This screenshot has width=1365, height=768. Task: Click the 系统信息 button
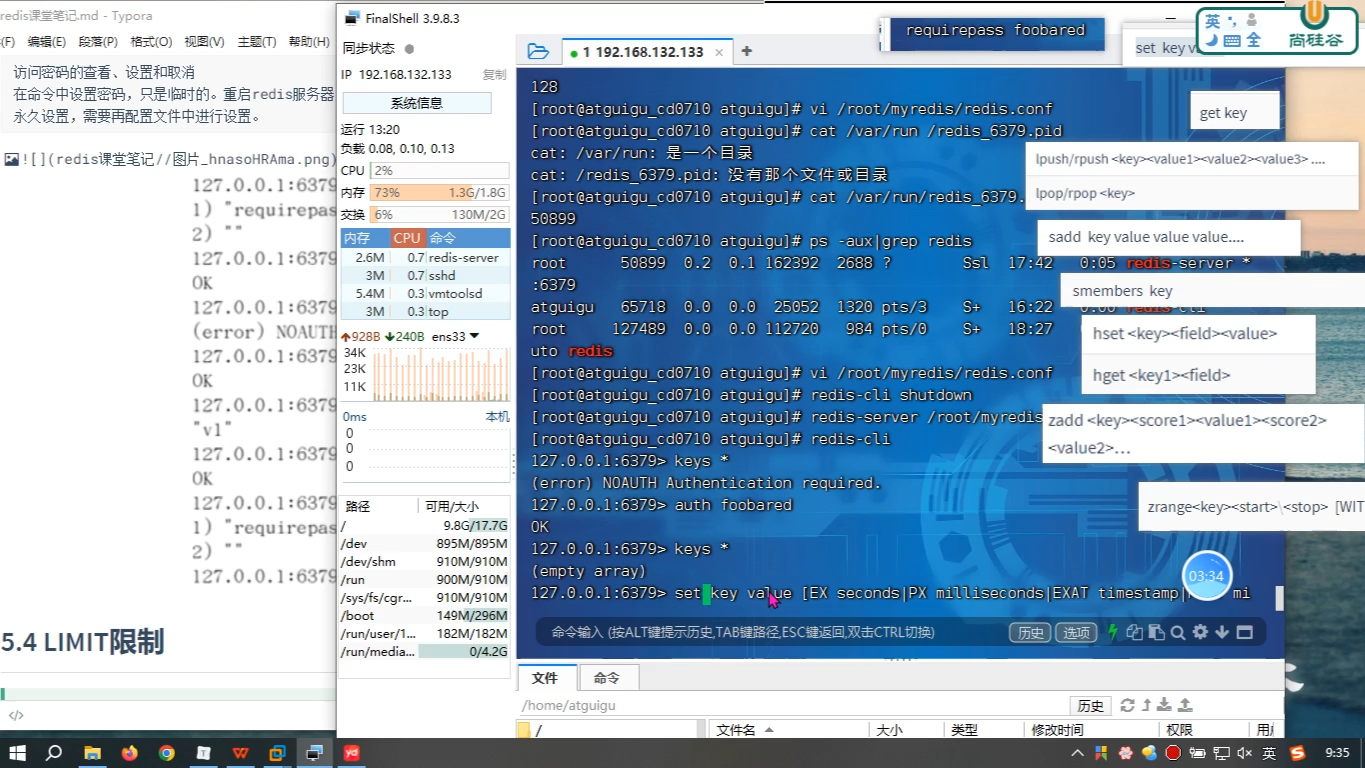(417, 103)
